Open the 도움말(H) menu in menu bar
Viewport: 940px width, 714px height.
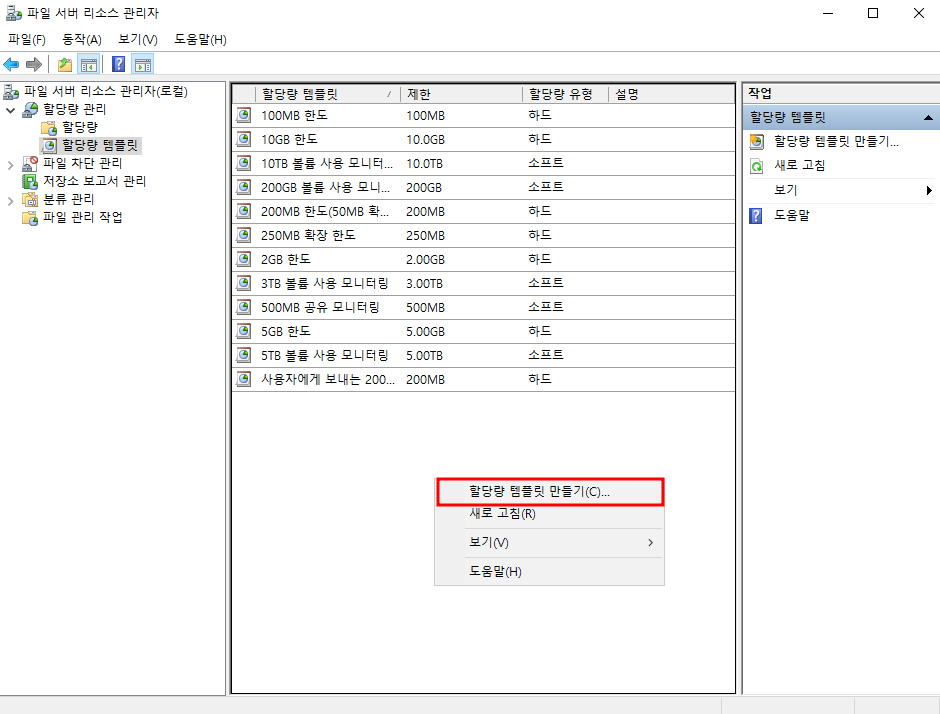[x=200, y=40]
